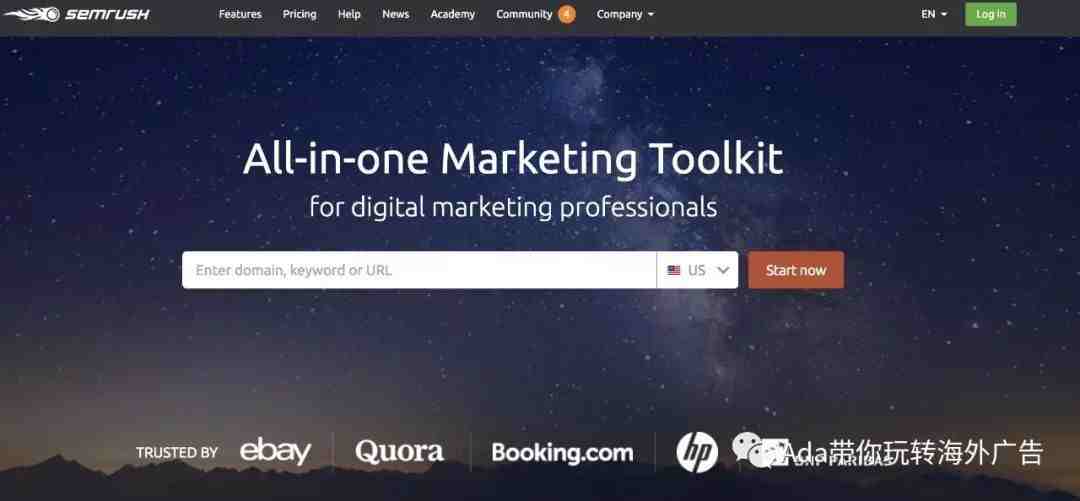Focus the domain, keyword or URL field
1080x501 pixels.
[419, 270]
